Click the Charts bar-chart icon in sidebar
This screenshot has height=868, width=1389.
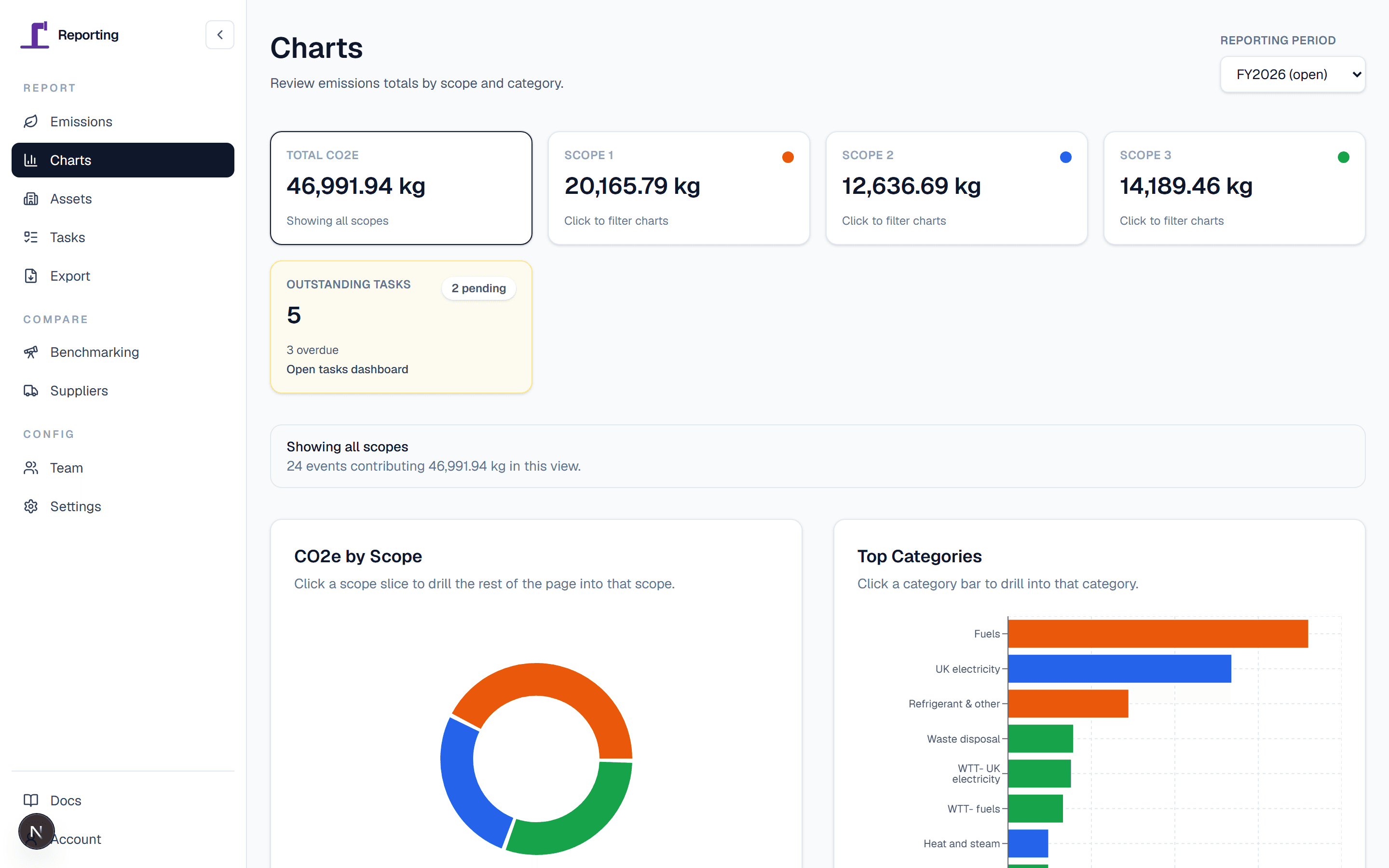tap(31, 160)
